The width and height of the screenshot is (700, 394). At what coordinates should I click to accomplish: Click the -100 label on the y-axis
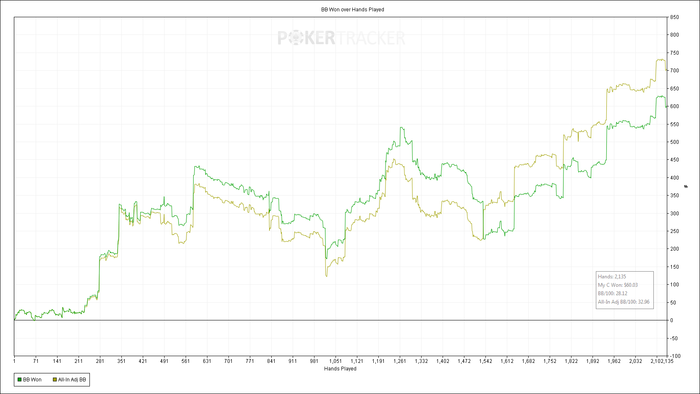[x=675, y=356]
